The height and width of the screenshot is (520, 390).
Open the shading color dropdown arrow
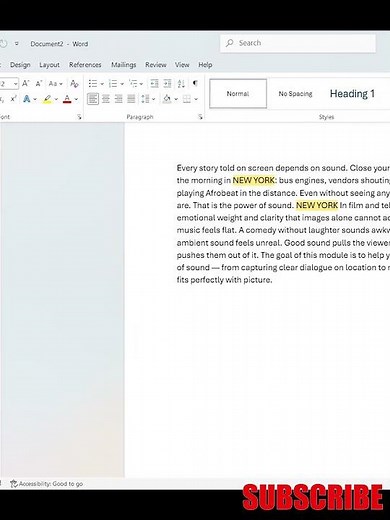coord(176,99)
